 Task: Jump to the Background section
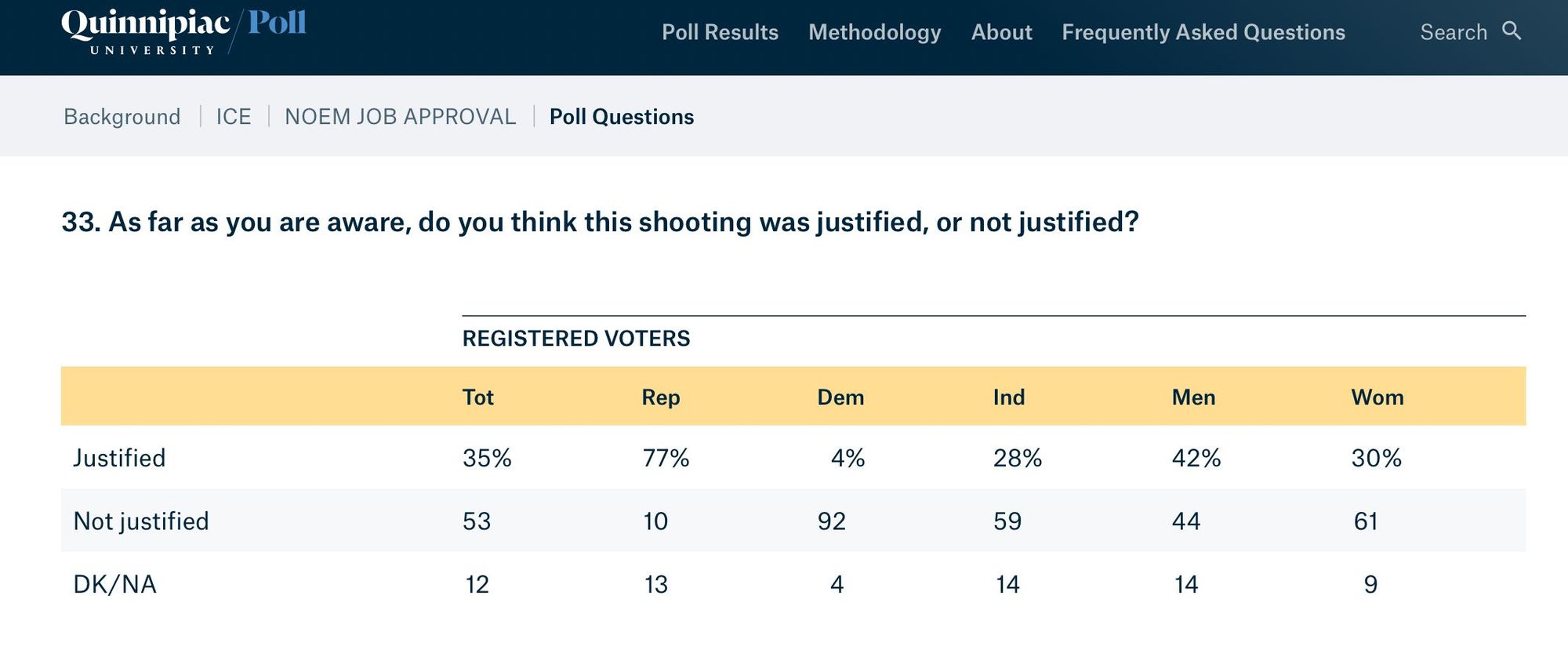[x=122, y=117]
